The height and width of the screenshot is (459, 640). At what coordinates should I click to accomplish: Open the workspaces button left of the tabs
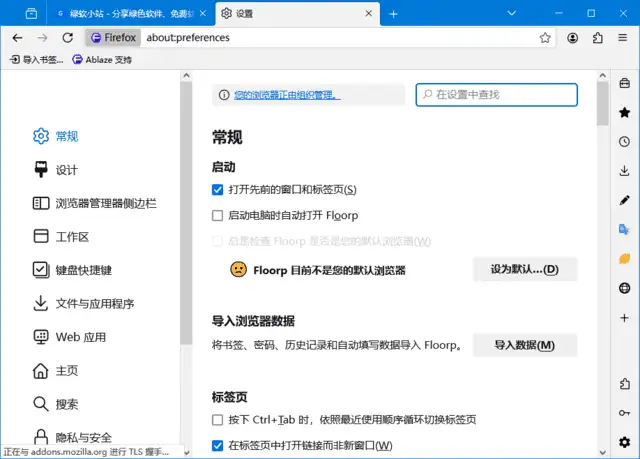pos(31,13)
